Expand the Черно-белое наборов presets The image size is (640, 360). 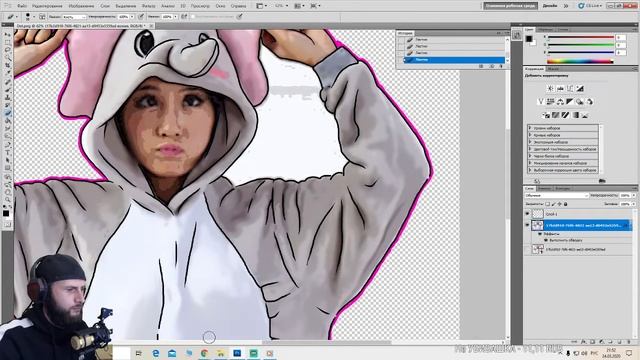[x=530, y=156]
